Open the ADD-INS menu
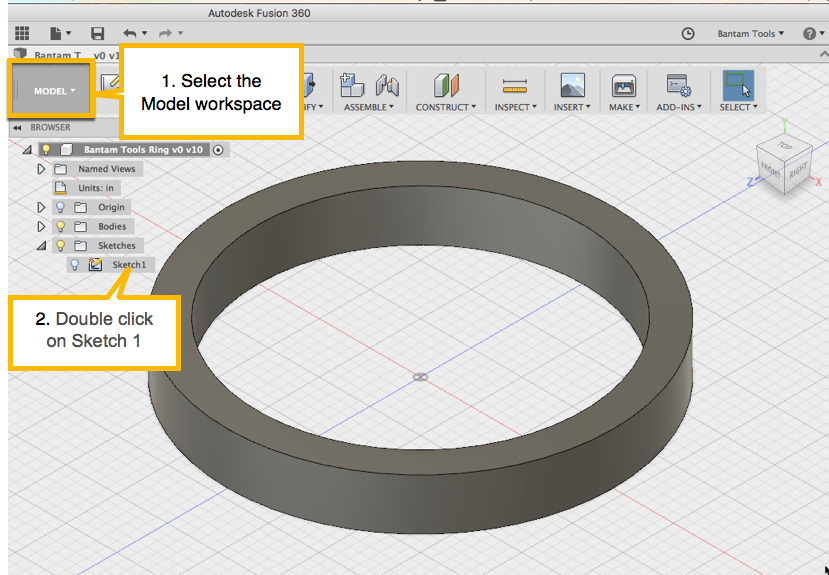 679,107
